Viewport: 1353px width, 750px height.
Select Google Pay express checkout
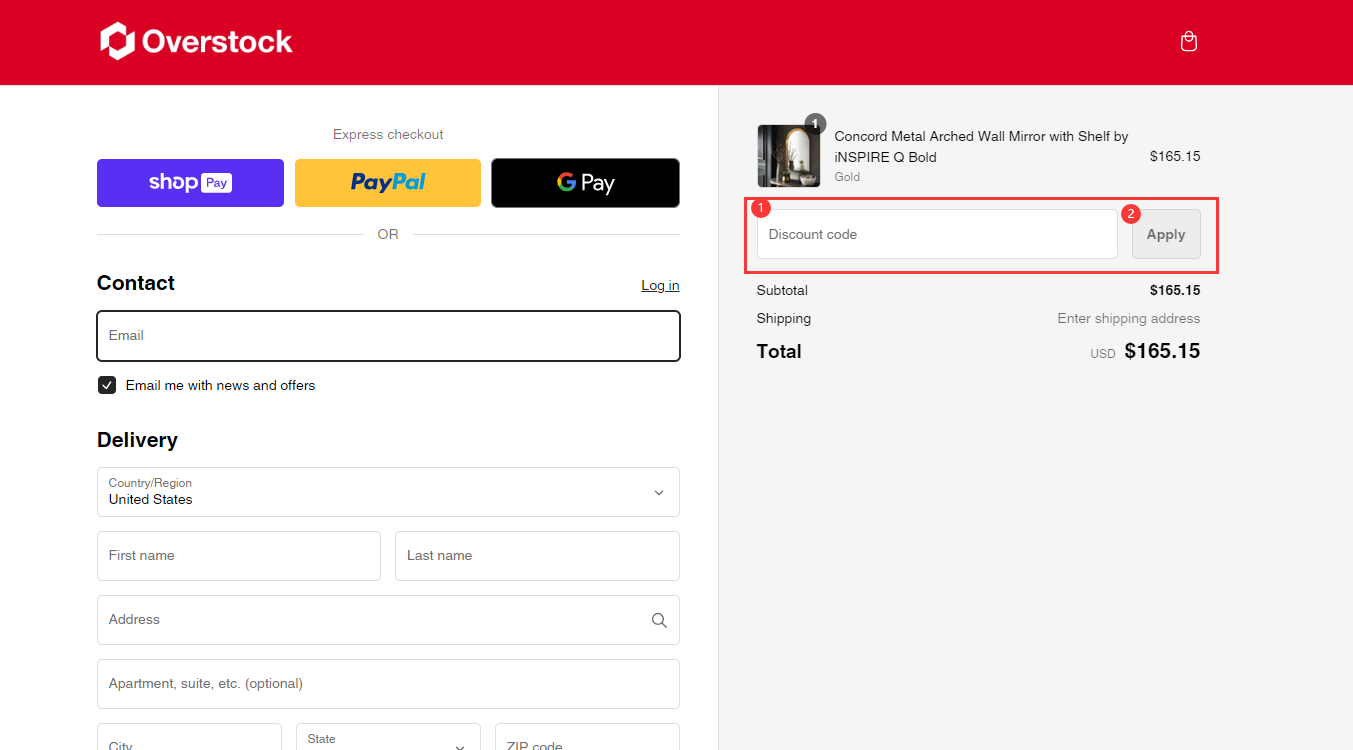click(585, 183)
